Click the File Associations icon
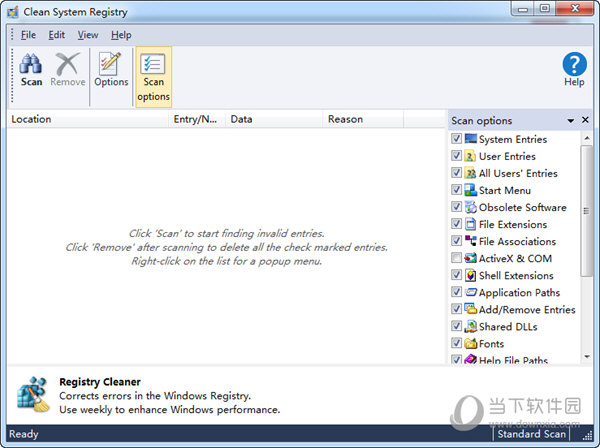This screenshot has width=600, height=448. click(x=470, y=241)
